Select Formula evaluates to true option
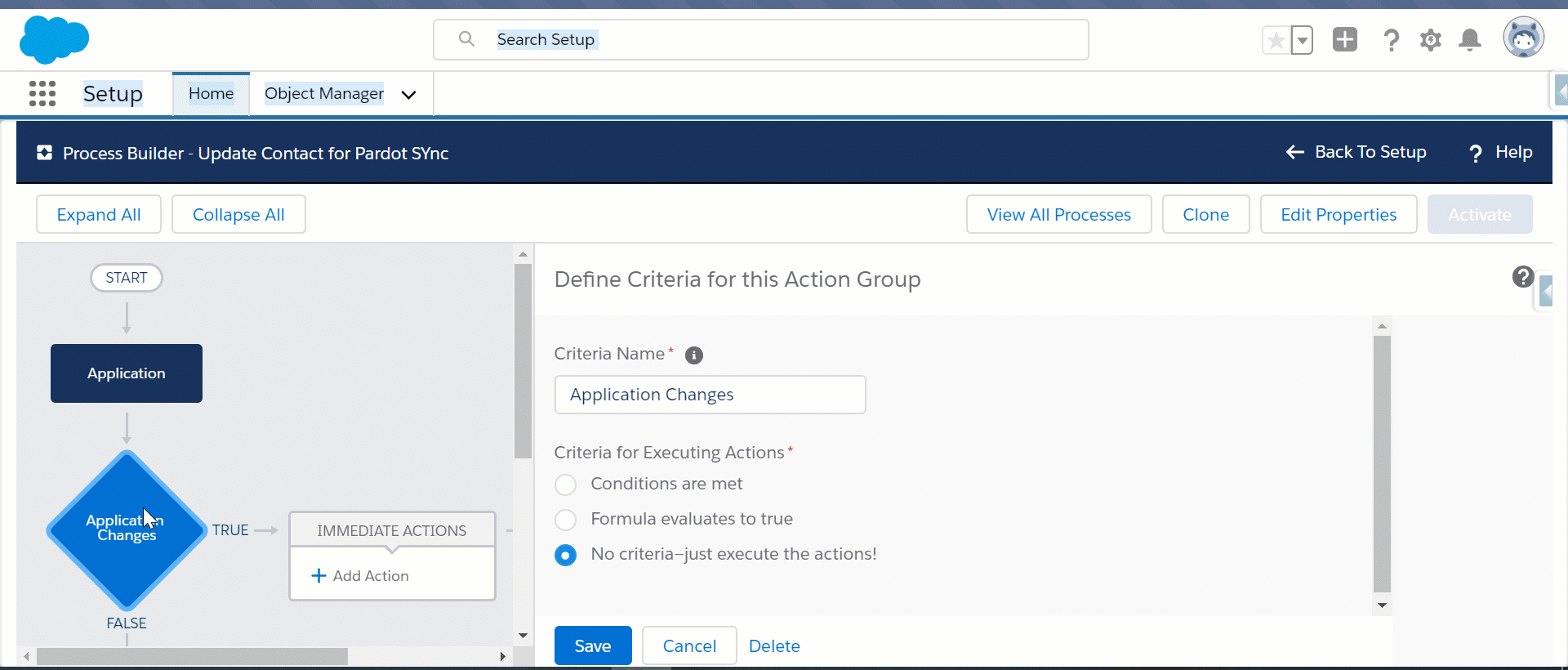This screenshot has height=670, width=1568. 565,520
